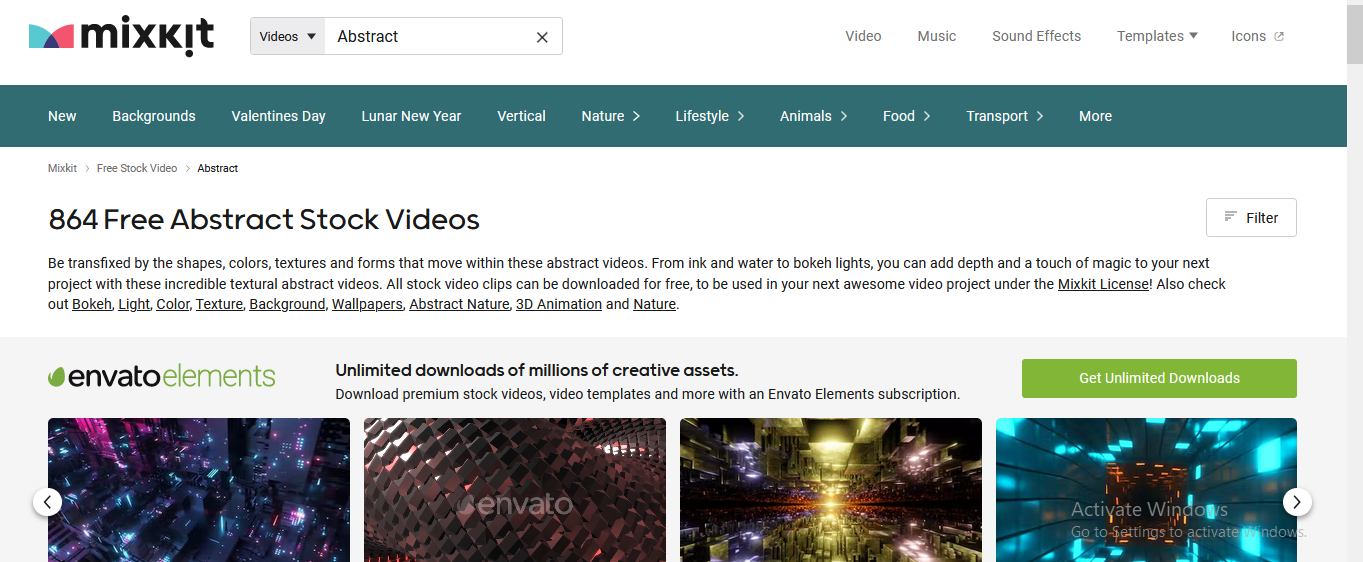The height and width of the screenshot is (562, 1363).
Task: Expand the Animals category submenu
Action: click(813, 116)
